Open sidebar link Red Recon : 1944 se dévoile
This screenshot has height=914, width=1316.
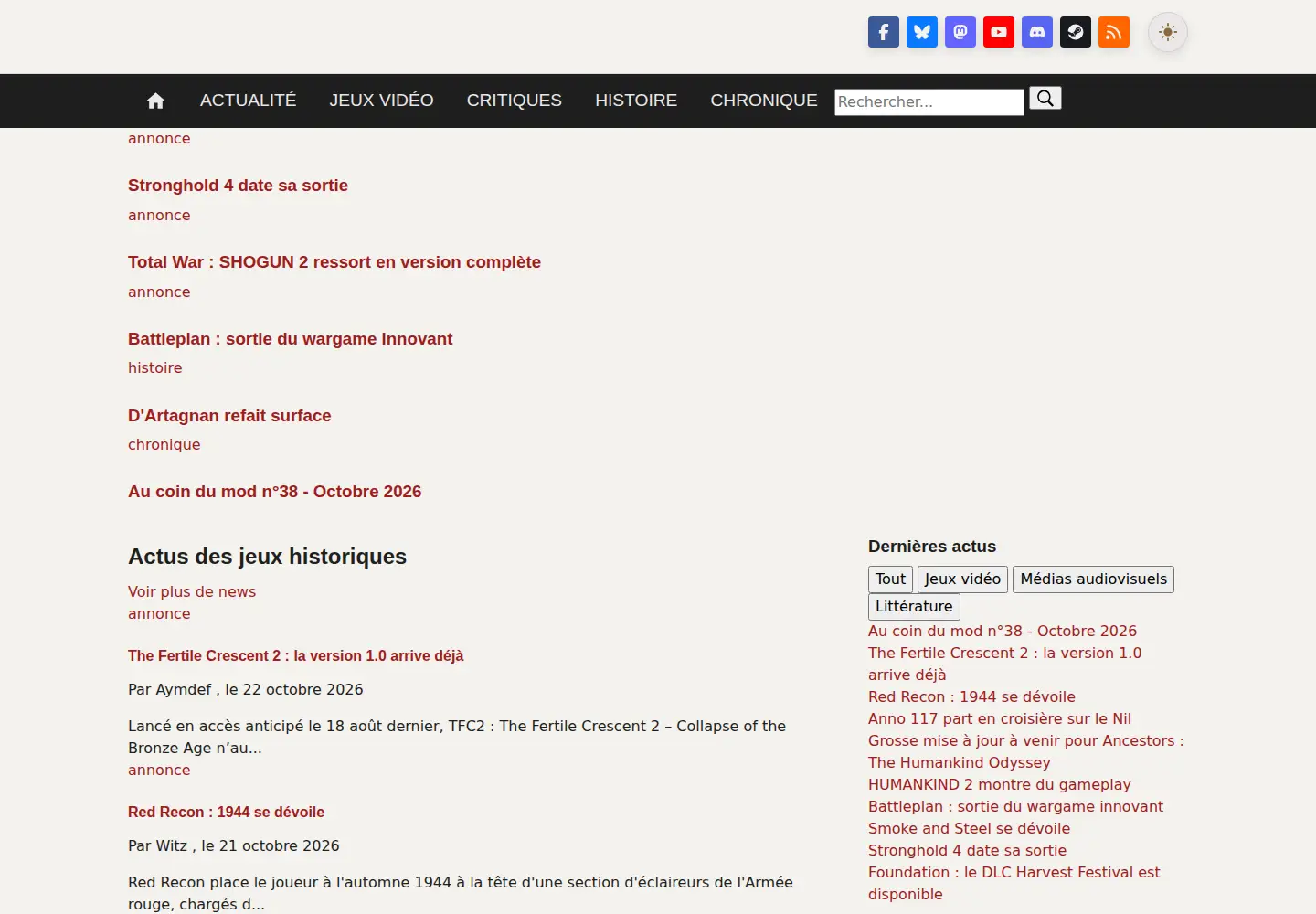[x=971, y=697]
